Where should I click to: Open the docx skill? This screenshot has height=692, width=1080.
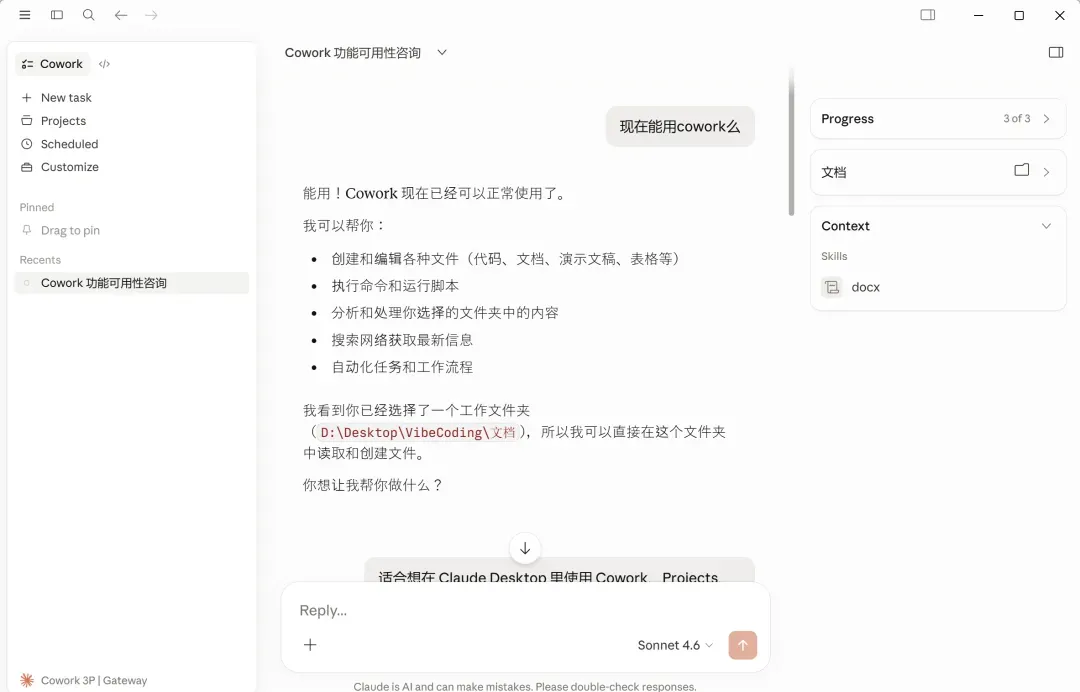click(865, 287)
